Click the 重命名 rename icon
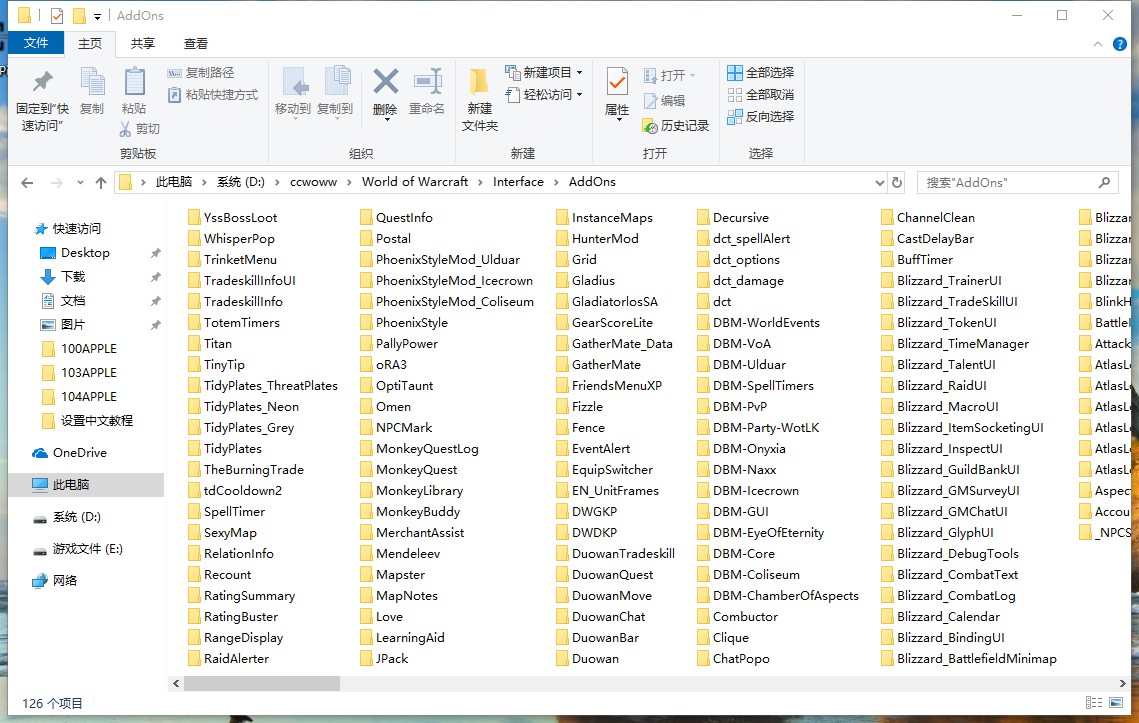 click(x=427, y=83)
